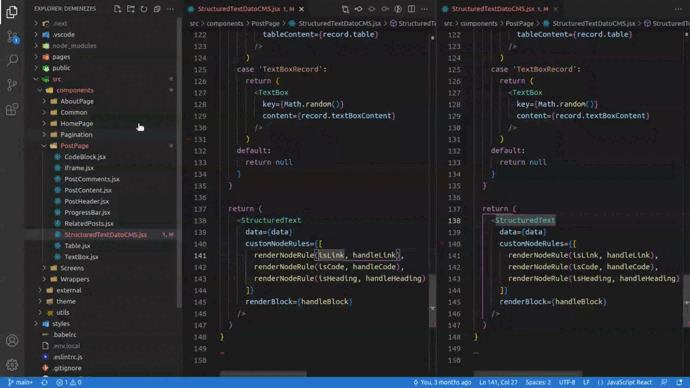This screenshot has width=690, height=388.
Task: Click the New File icon in Explorer header
Action: pyautogui.click(x=117, y=9)
